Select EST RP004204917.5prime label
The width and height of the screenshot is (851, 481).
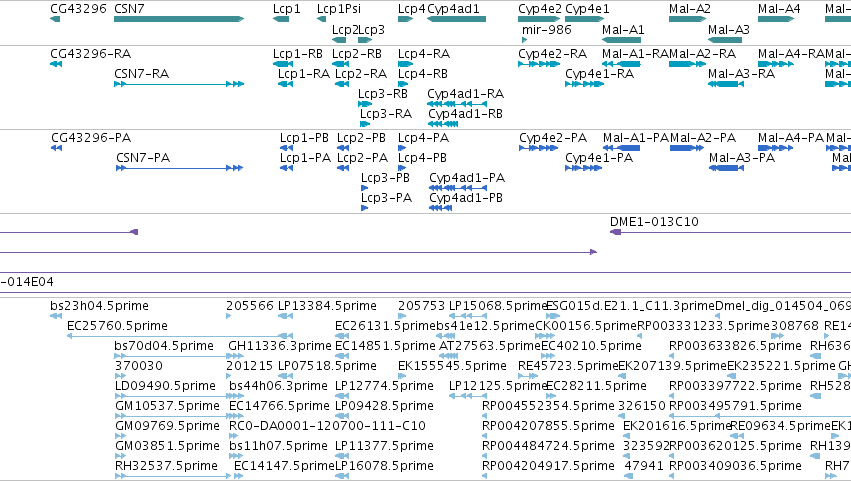(548, 466)
